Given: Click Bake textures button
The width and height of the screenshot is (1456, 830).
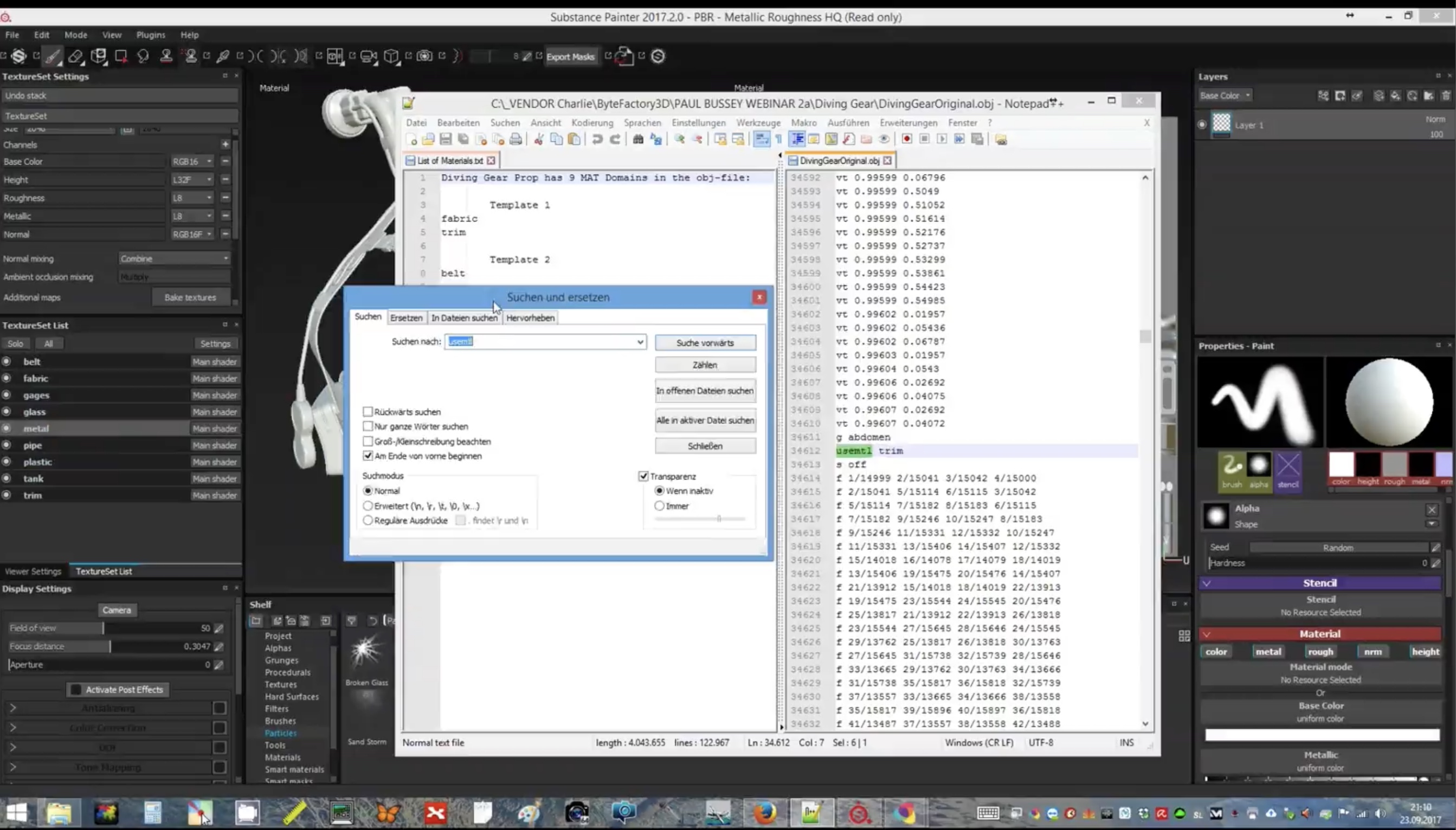Looking at the screenshot, I should coord(190,297).
